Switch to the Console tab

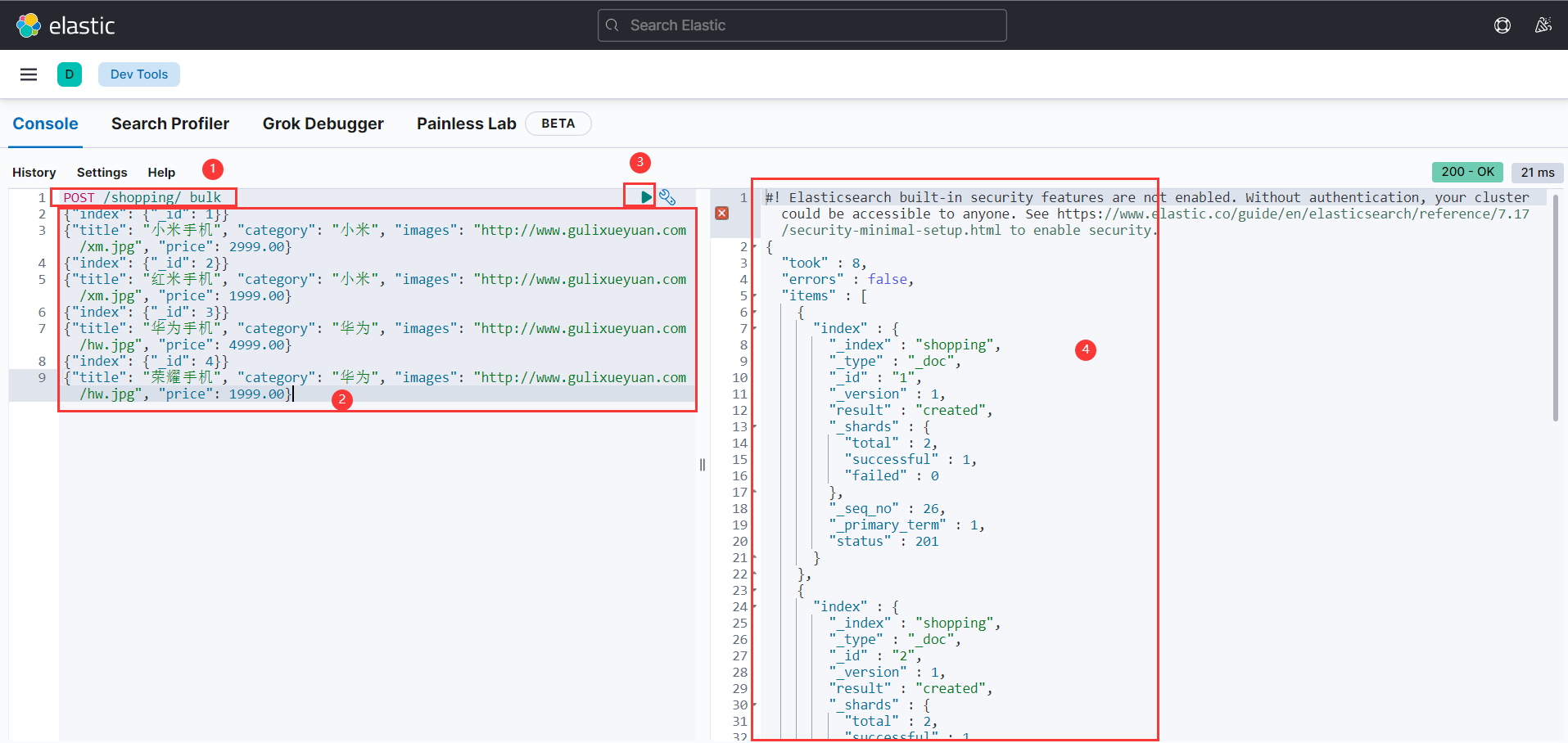(x=46, y=124)
